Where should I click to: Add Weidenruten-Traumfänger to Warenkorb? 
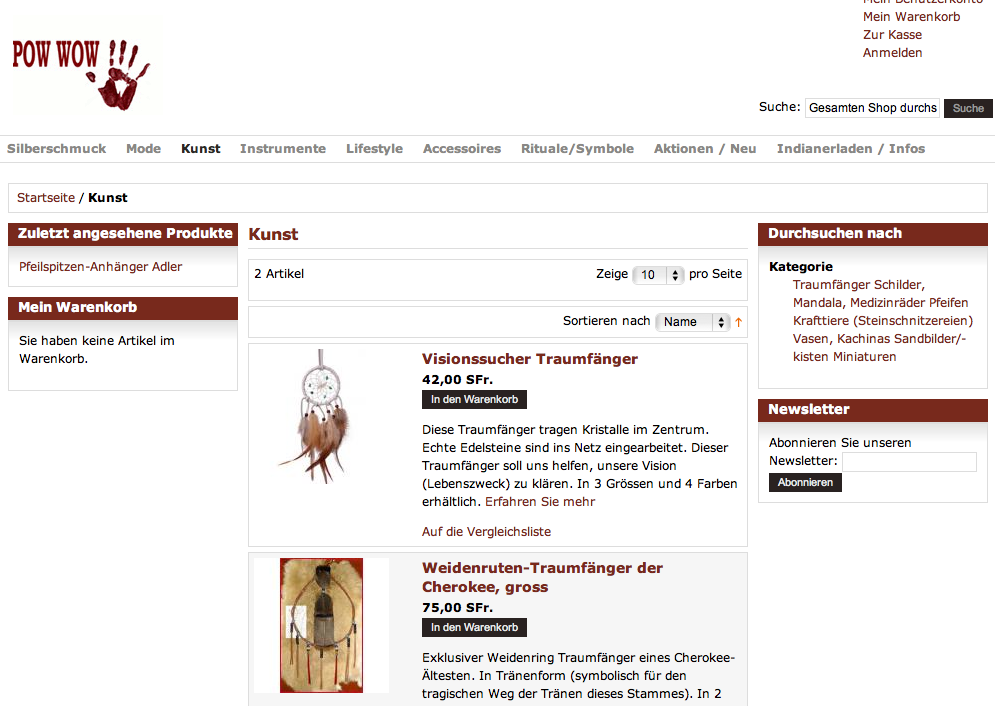[474, 627]
